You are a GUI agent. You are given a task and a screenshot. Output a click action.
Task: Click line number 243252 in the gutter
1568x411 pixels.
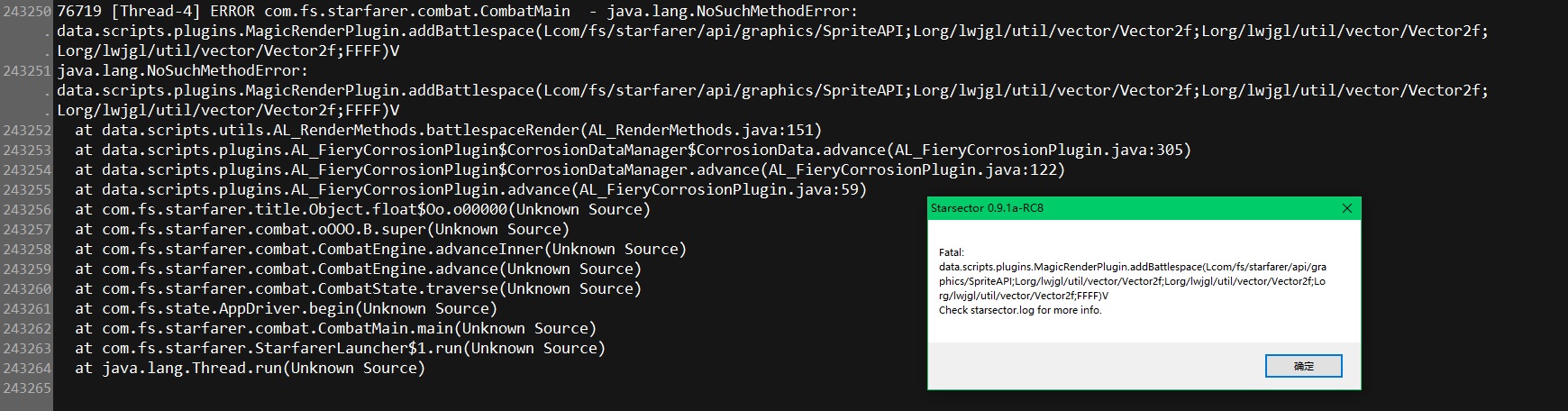[27, 130]
